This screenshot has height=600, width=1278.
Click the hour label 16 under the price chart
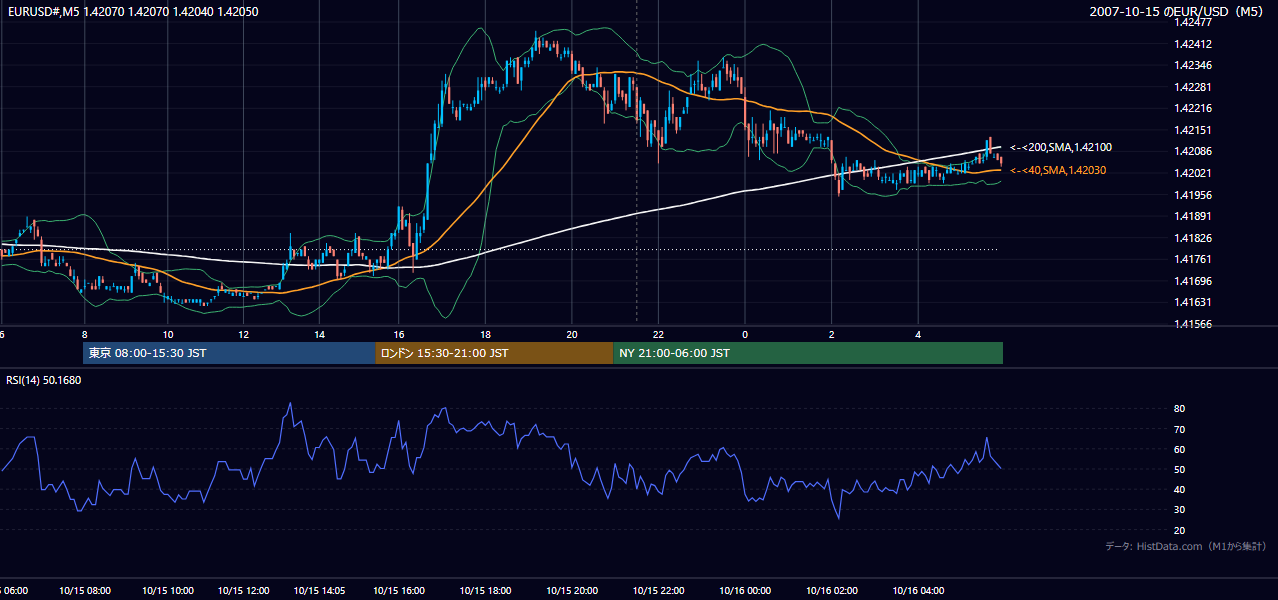pyautogui.click(x=398, y=334)
